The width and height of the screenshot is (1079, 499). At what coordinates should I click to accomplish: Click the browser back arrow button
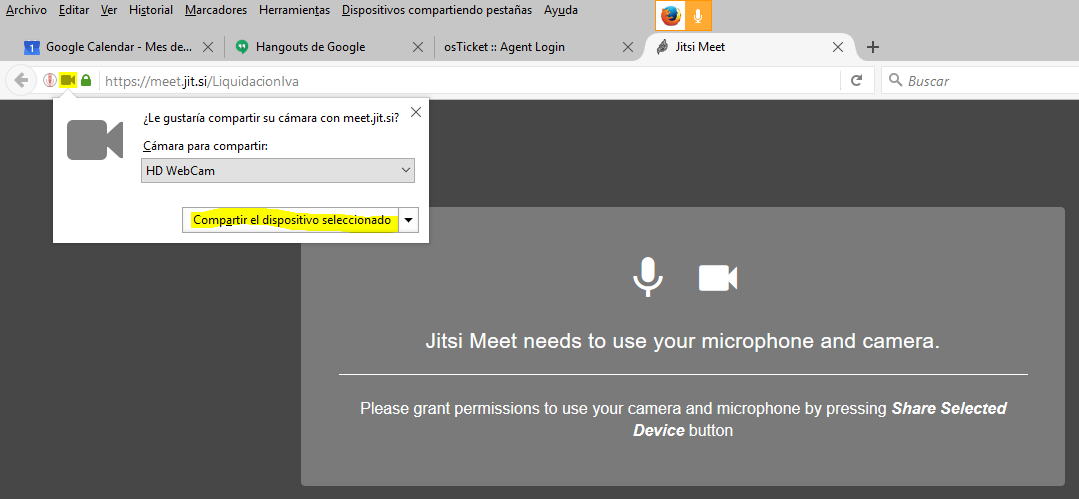pyautogui.click(x=21, y=81)
